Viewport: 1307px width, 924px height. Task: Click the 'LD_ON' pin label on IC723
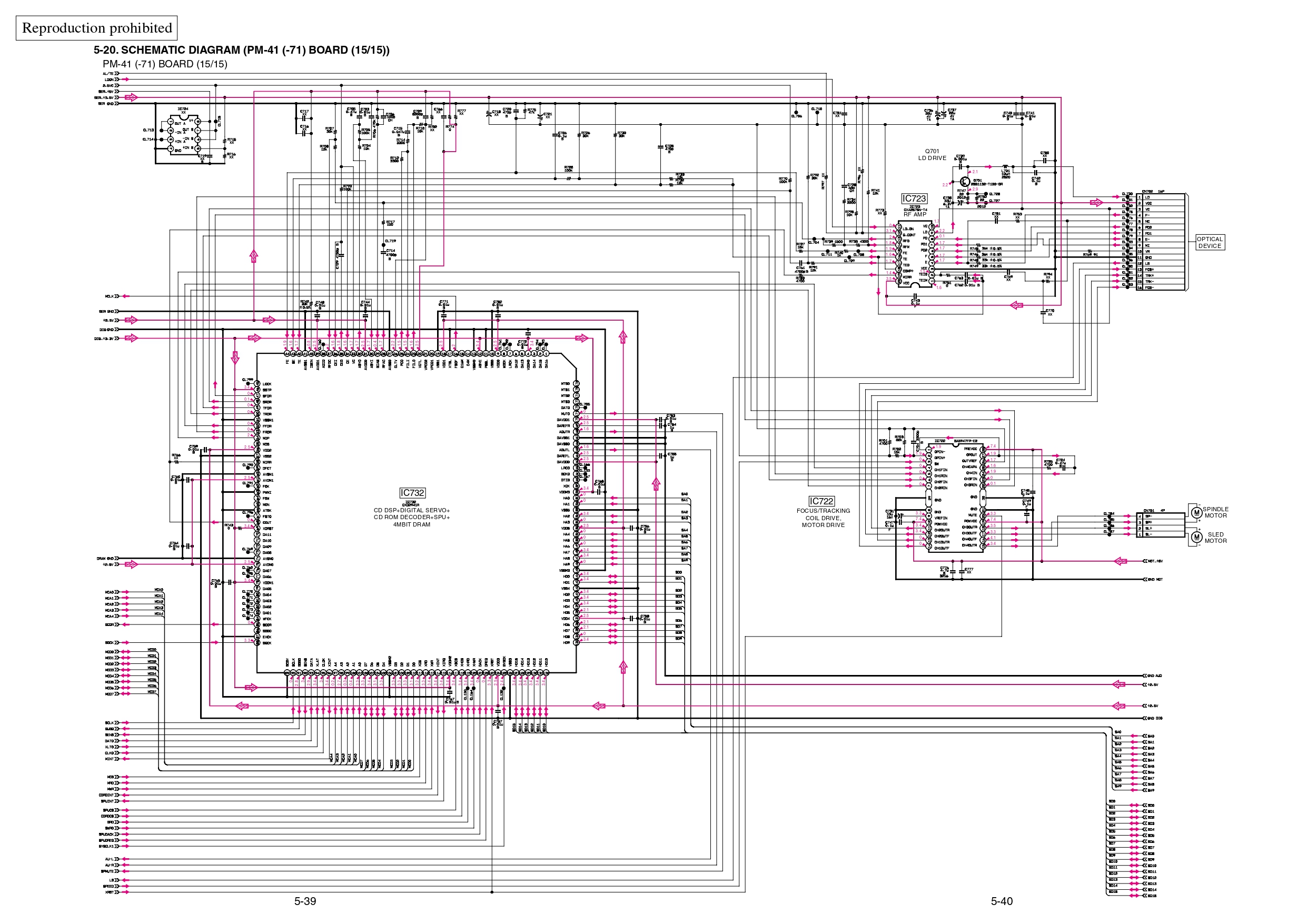(x=908, y=230)
